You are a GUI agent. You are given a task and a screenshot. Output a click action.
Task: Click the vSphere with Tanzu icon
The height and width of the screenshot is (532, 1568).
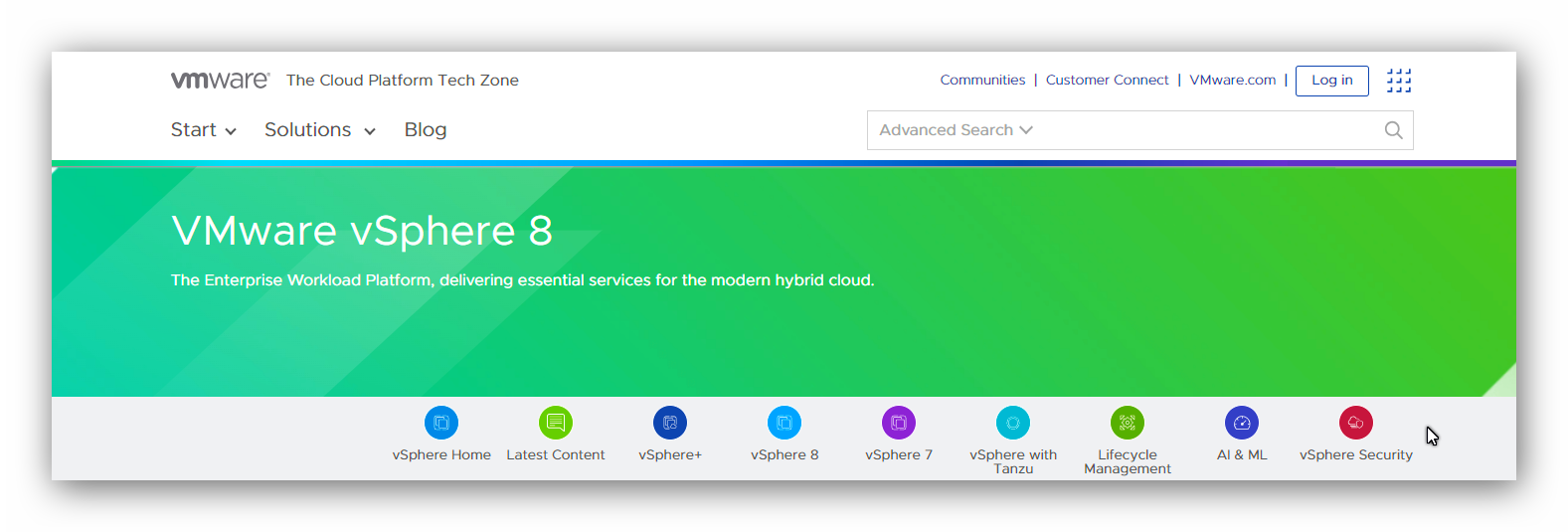[1013, 423]
